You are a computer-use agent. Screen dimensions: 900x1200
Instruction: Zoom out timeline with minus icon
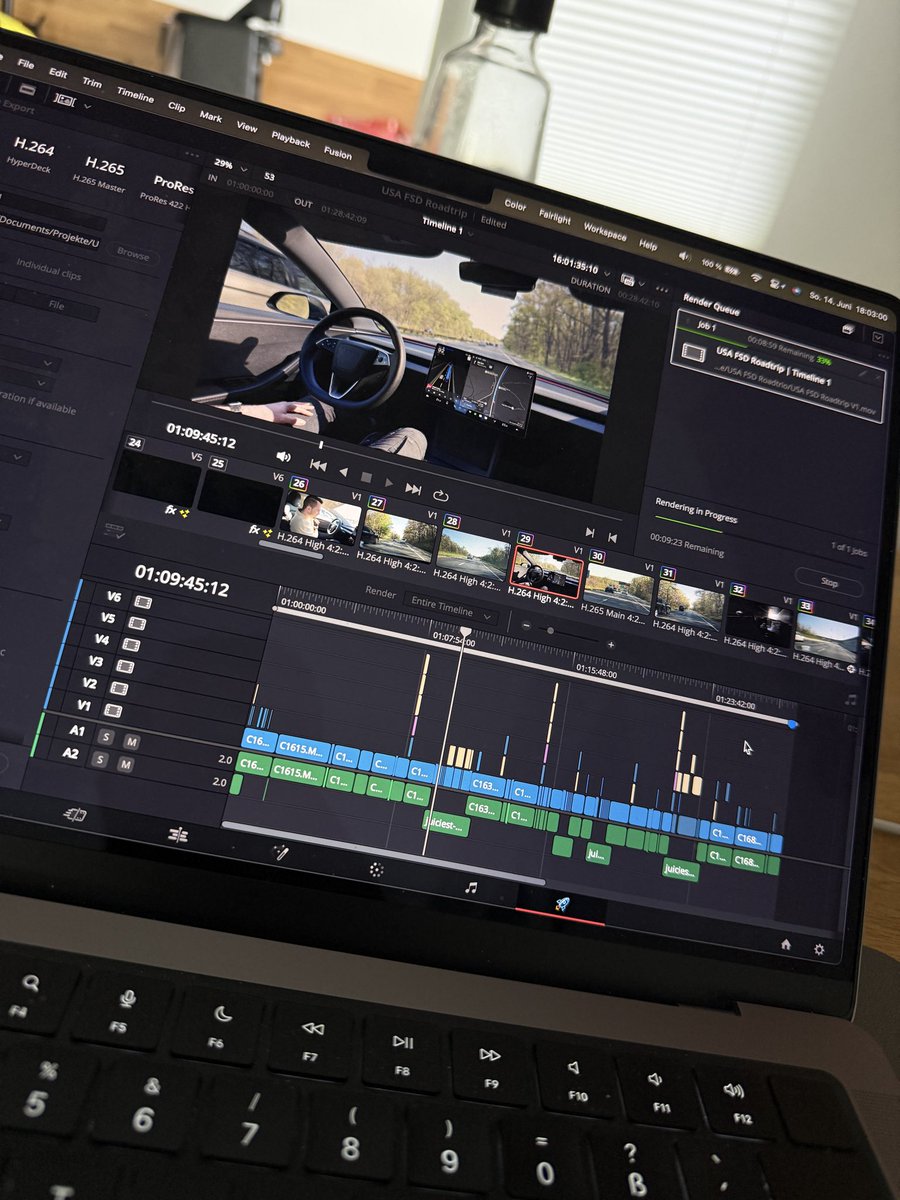526,626
